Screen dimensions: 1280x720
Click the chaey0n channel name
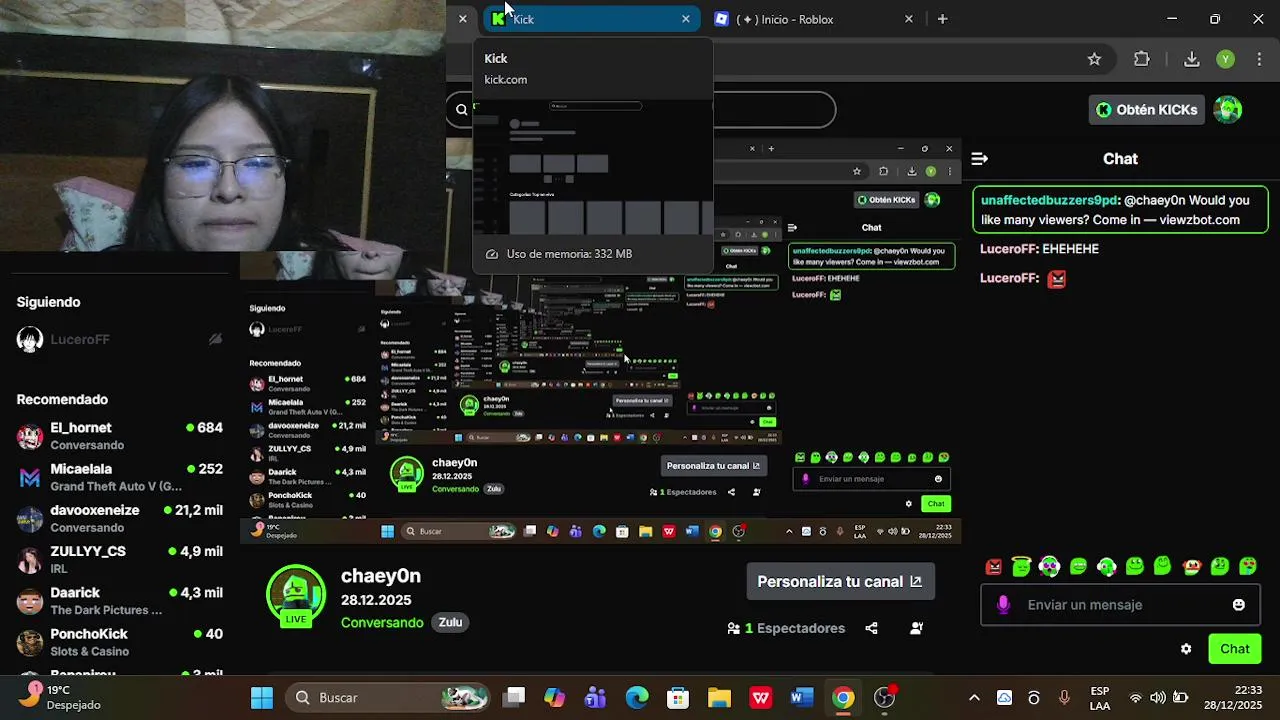tap(381, 576)
